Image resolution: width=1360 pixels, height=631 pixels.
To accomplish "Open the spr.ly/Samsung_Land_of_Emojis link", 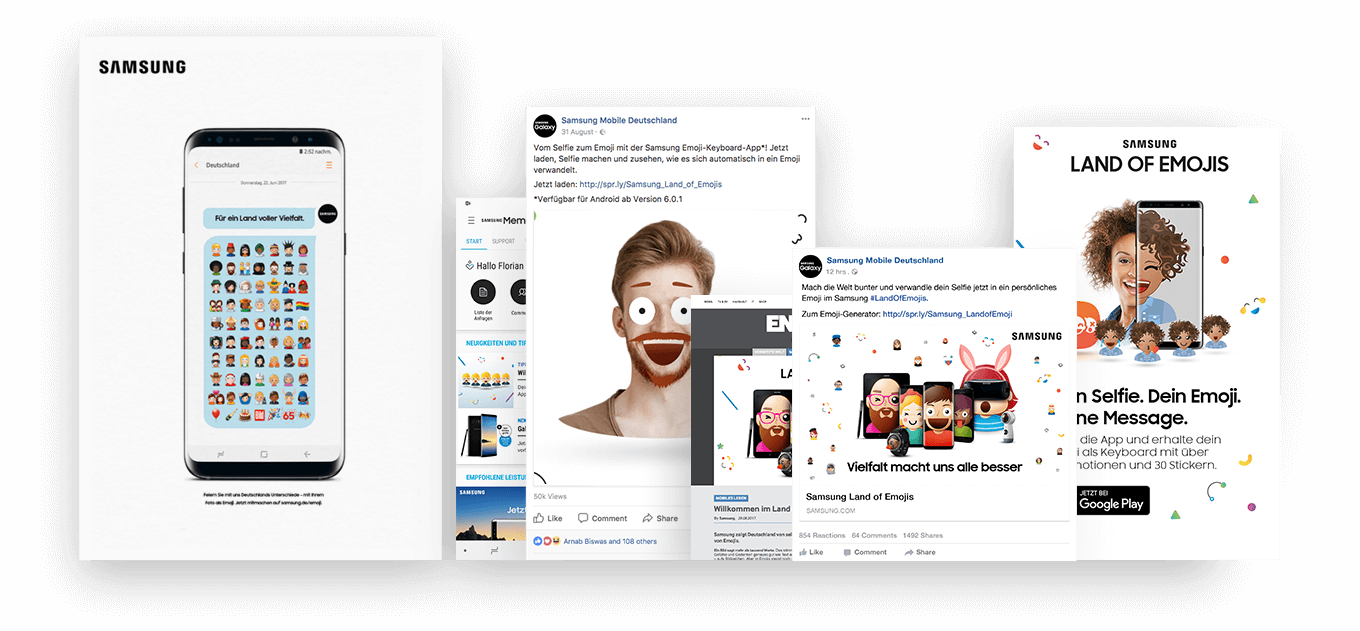I will coord(650,184).
